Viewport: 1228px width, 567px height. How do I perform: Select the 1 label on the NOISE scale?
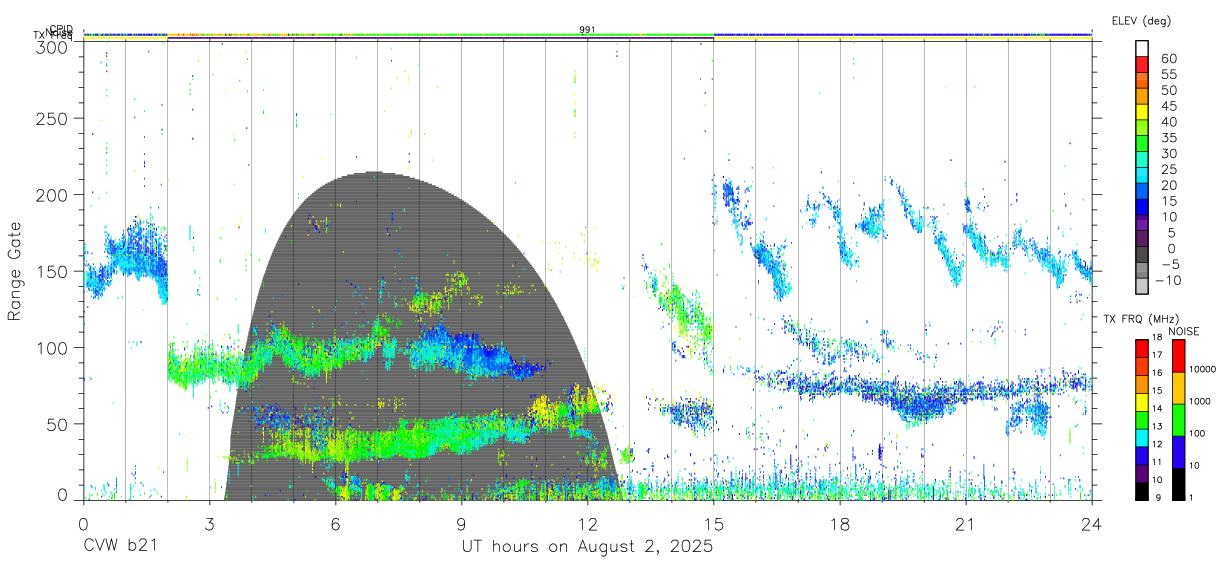[x=1190, y=497]
